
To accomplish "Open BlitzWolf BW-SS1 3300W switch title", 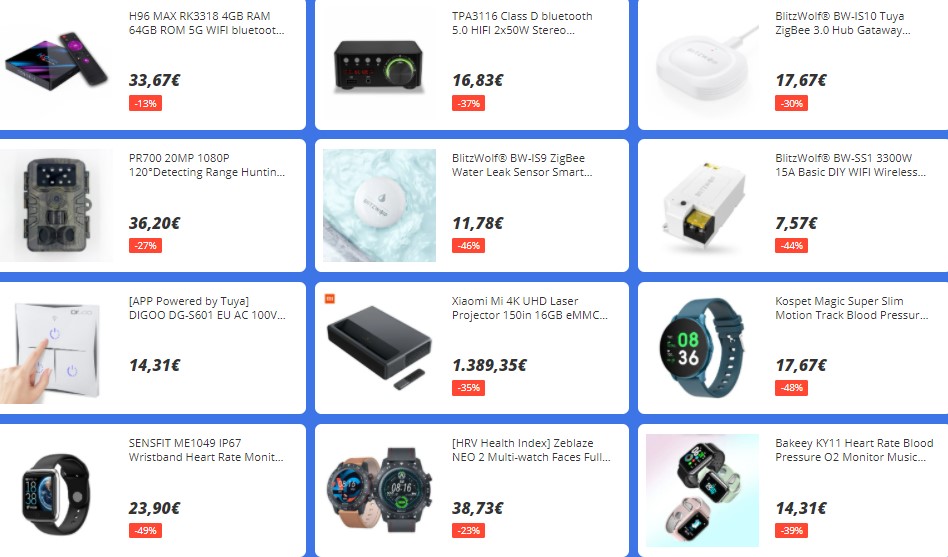I will point(850,165).
